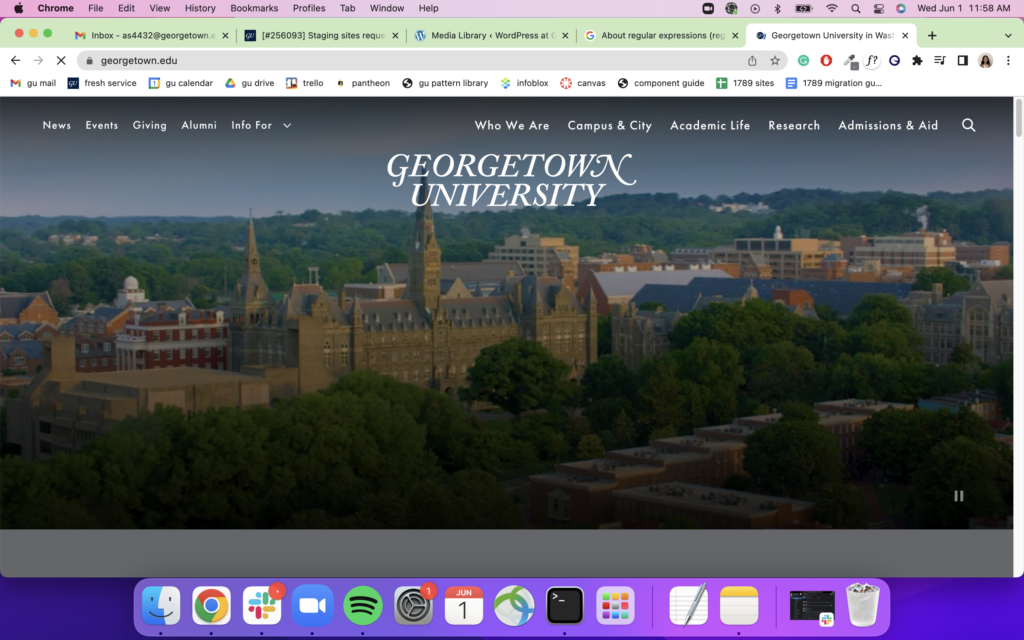The image size is (1024, 640).
Task: Open the red ad blocker extension
Action: point(826,61)
